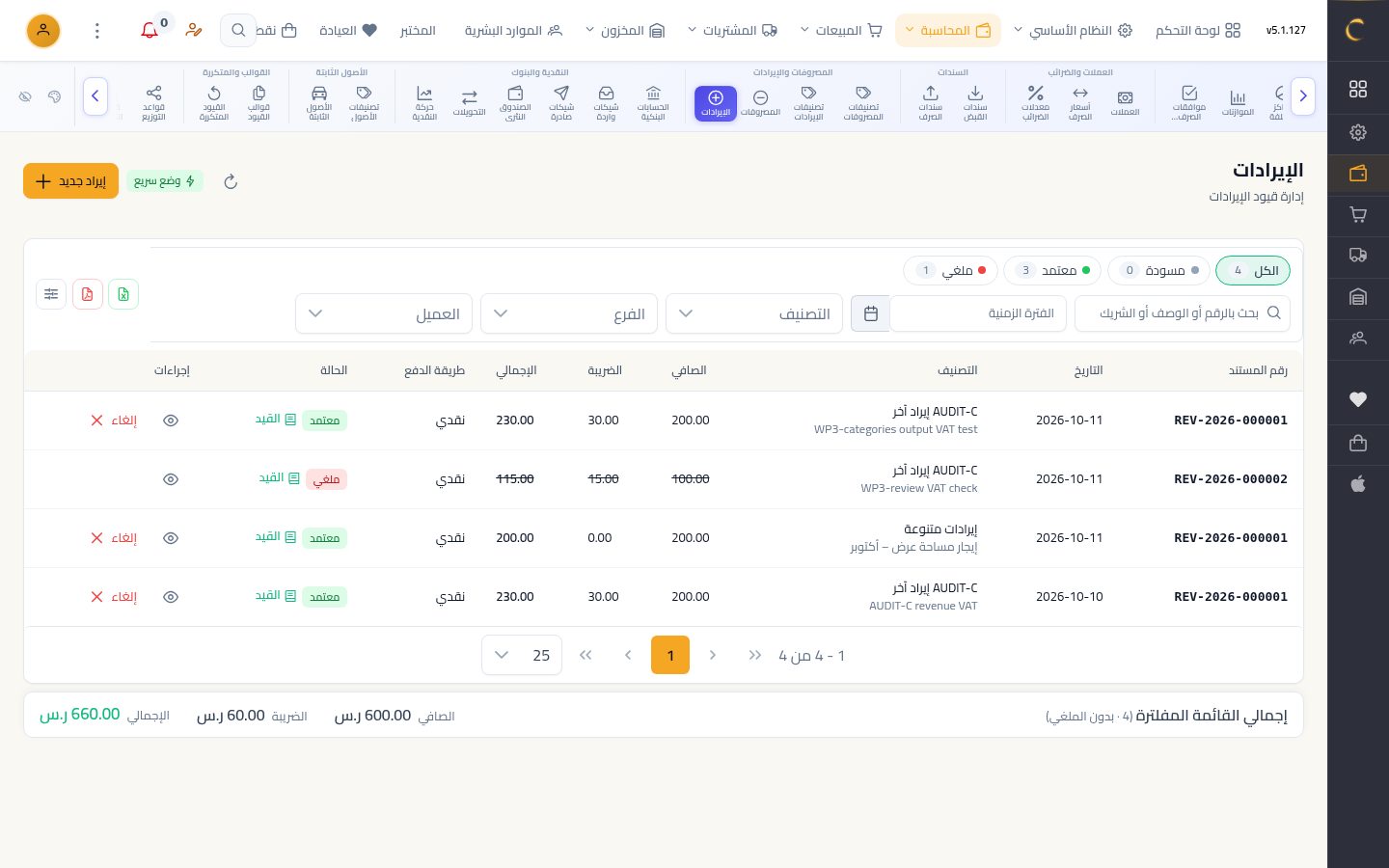Expand the المبيعات sales top menu
The height and width of the screenshot is (868, 1389).
[x=841, y=31]
